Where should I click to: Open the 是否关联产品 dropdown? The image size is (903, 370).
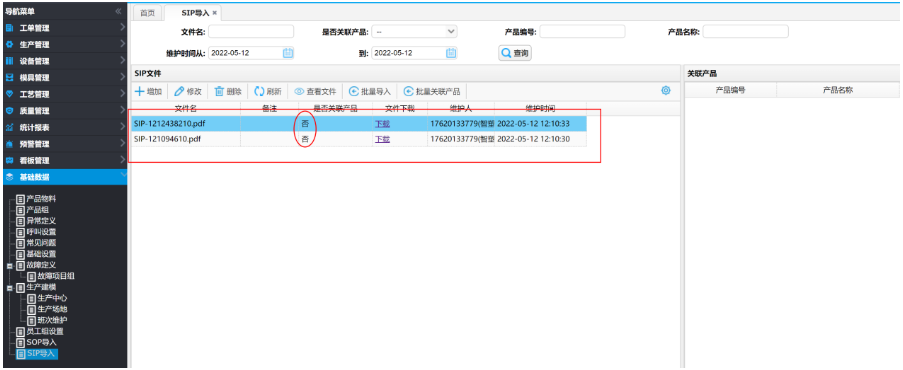click(414, 32)
